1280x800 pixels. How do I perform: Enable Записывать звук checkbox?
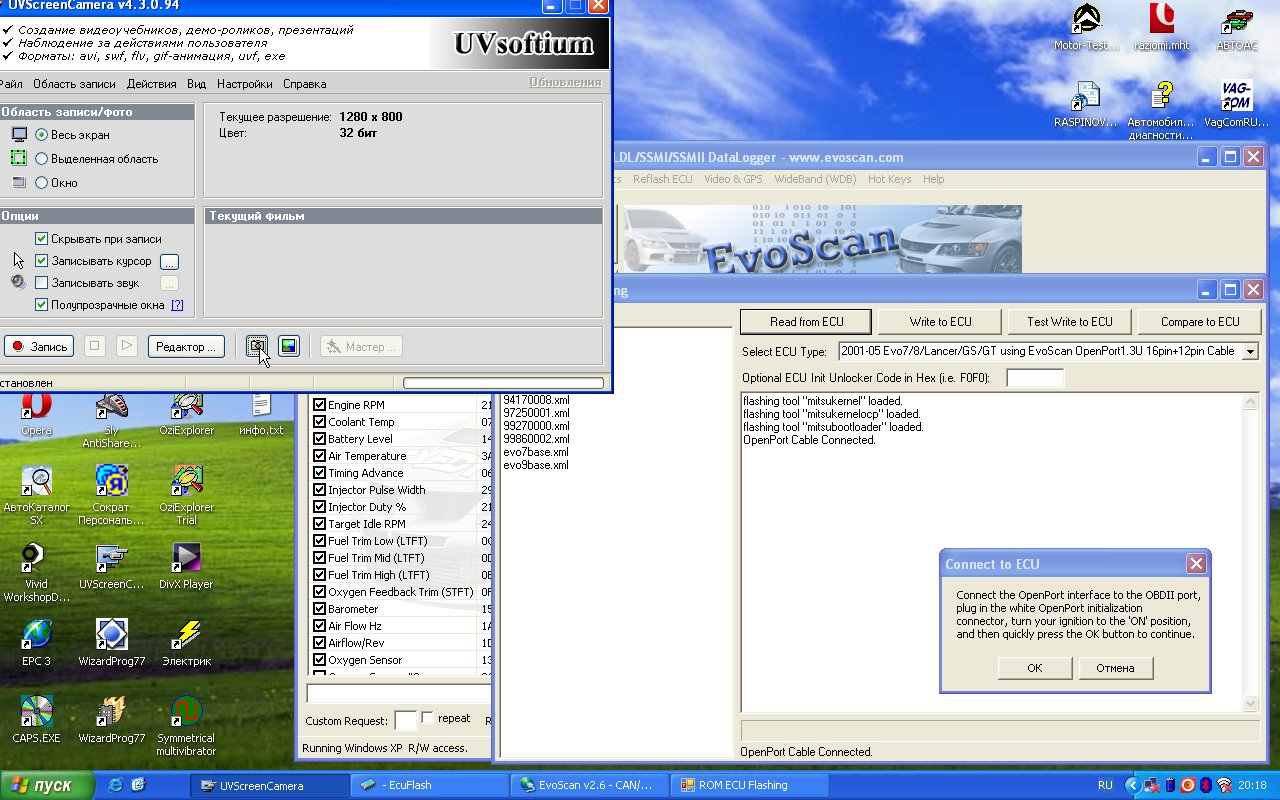coord(41,283)
